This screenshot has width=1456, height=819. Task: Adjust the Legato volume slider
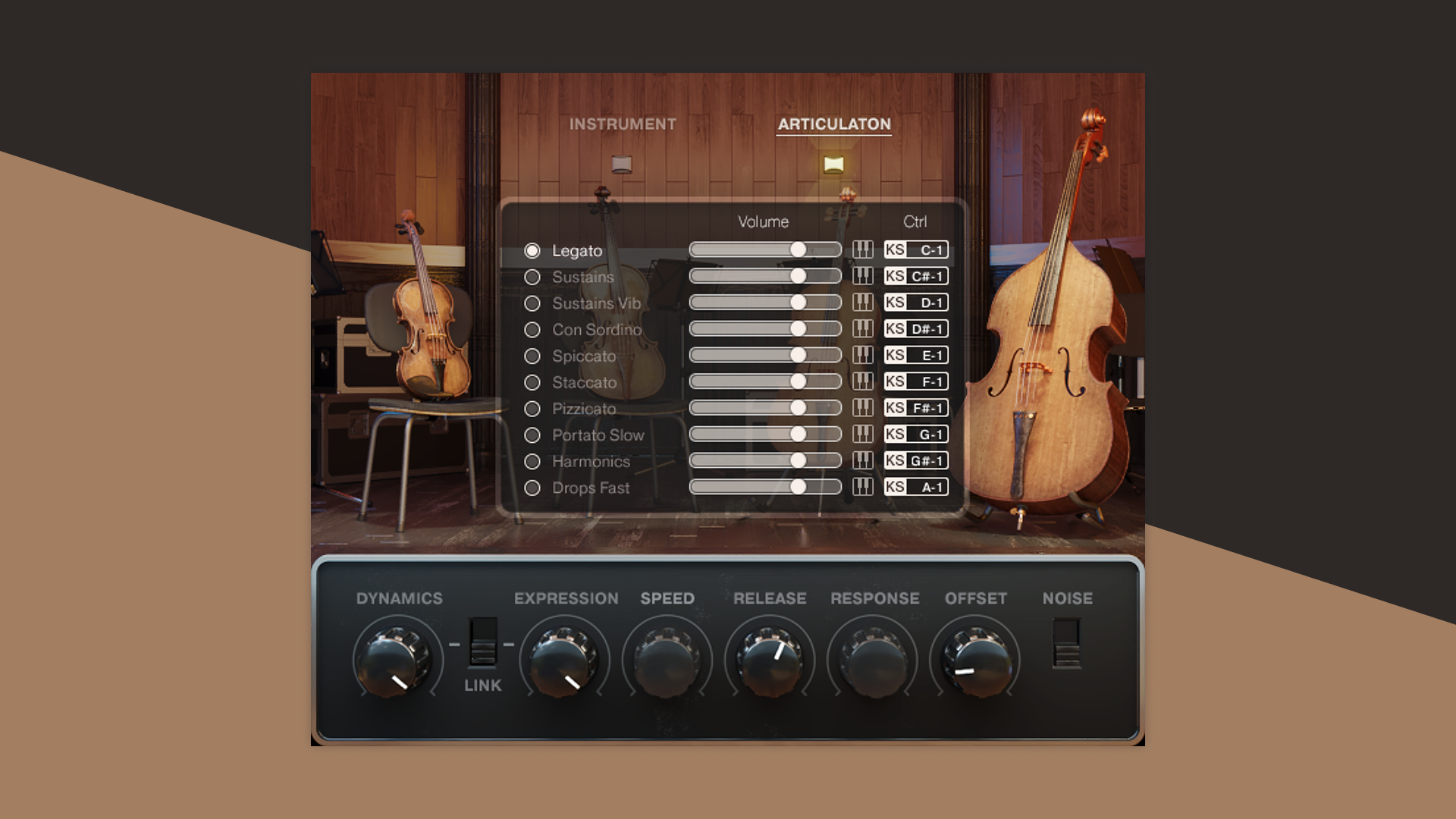click(x=799, y=249)
